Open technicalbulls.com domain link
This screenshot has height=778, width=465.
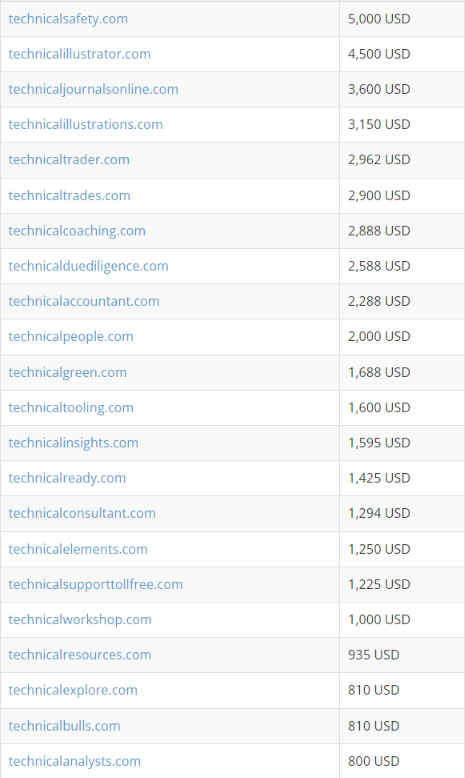65,726
